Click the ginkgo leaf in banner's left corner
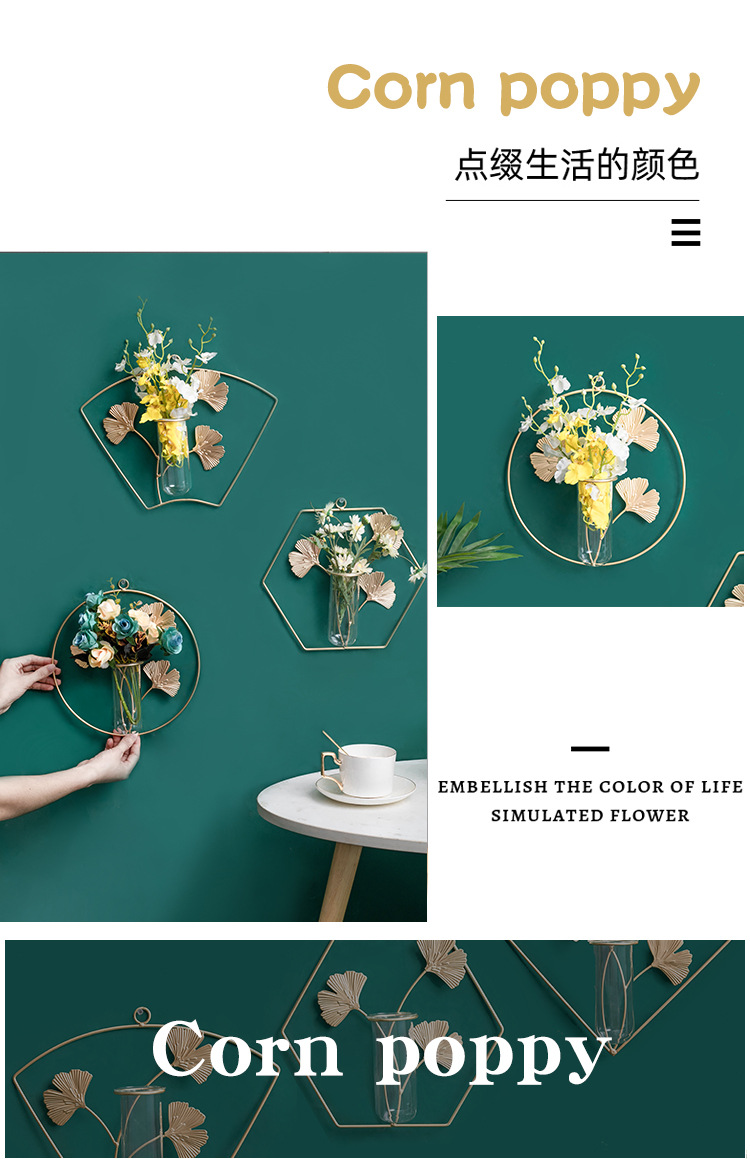This screenshot has height=1159, width=750. pos(68,1095)
